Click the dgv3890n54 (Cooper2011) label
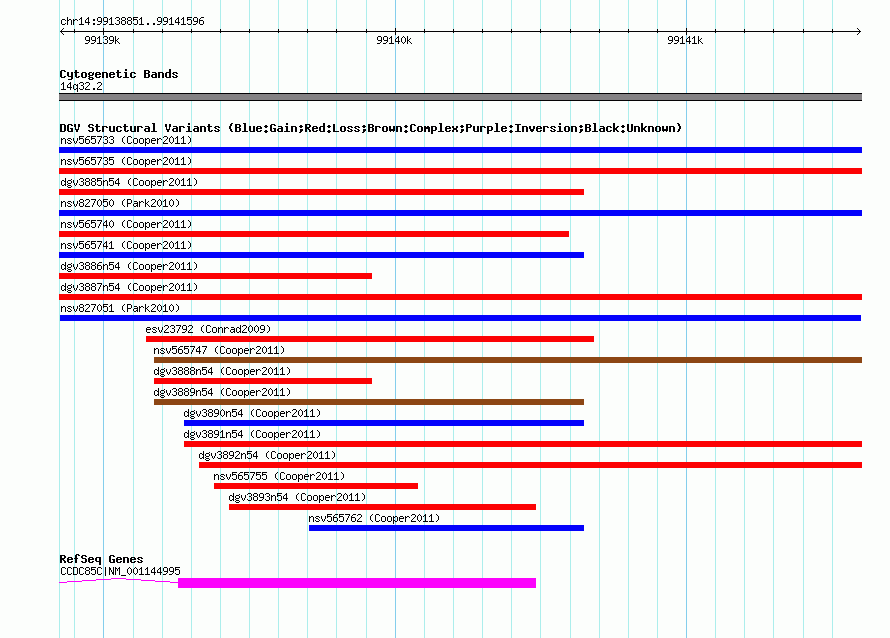Viewport: 890px width, 638px height. [252, 413]
